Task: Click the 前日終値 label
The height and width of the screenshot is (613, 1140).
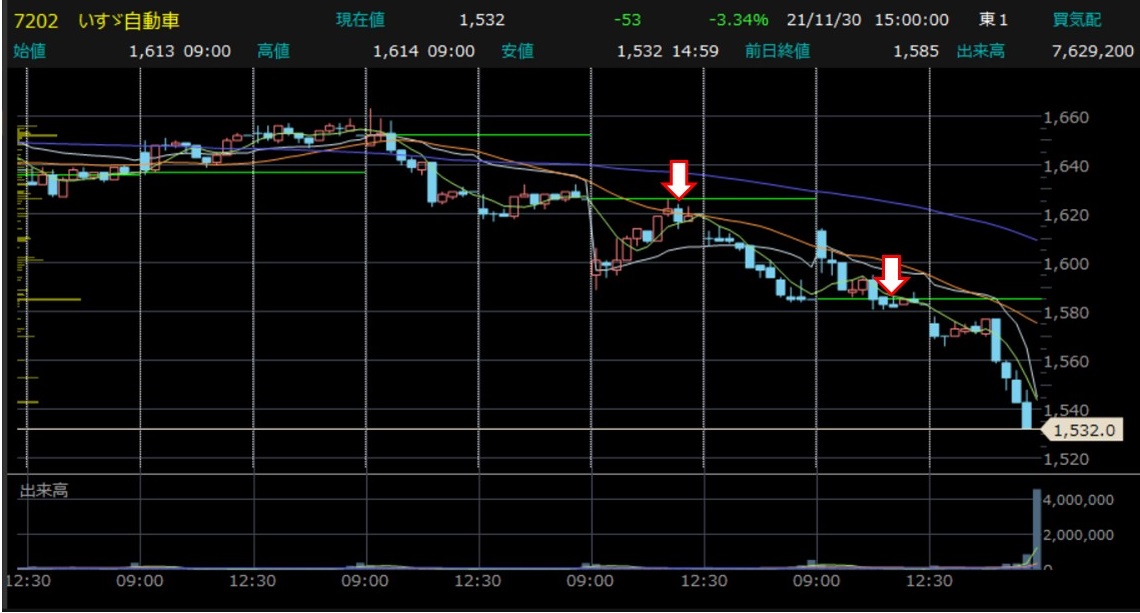Action: click(777, 51)
